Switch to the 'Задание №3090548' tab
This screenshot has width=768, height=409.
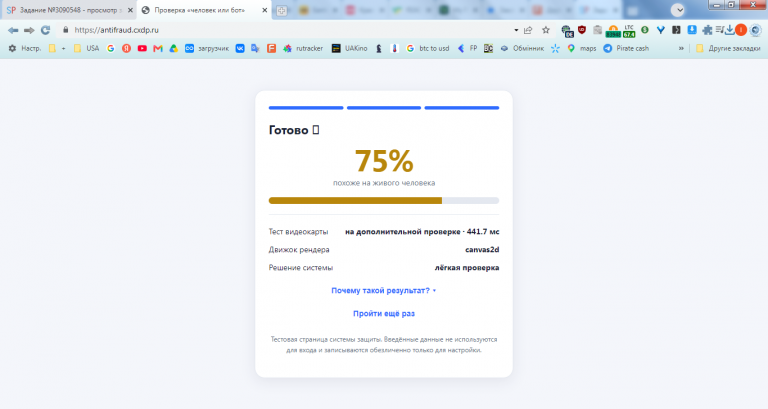coord(64,10)
